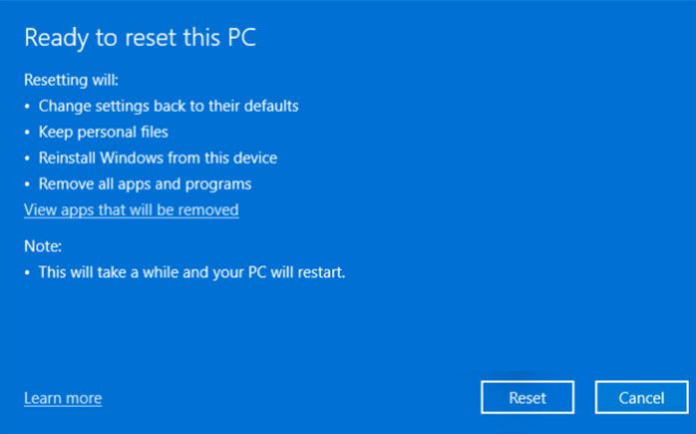Click the 'Reinstall Windows from this device' text
The image size is (696, 434).
pos(158,158)
